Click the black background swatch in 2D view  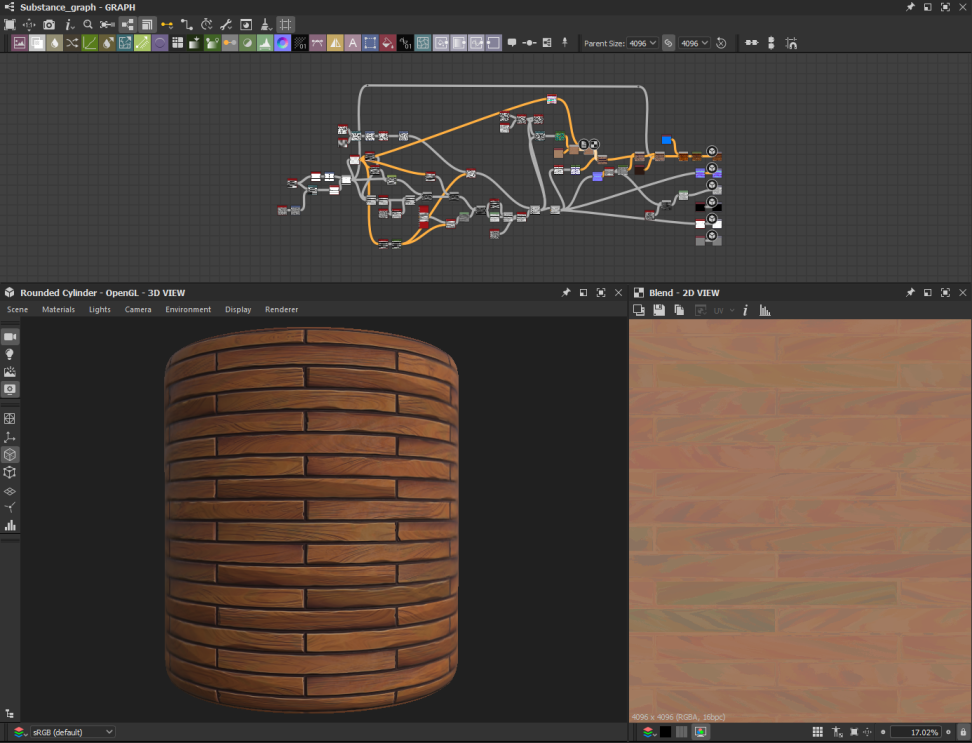[x=666, y=732]
